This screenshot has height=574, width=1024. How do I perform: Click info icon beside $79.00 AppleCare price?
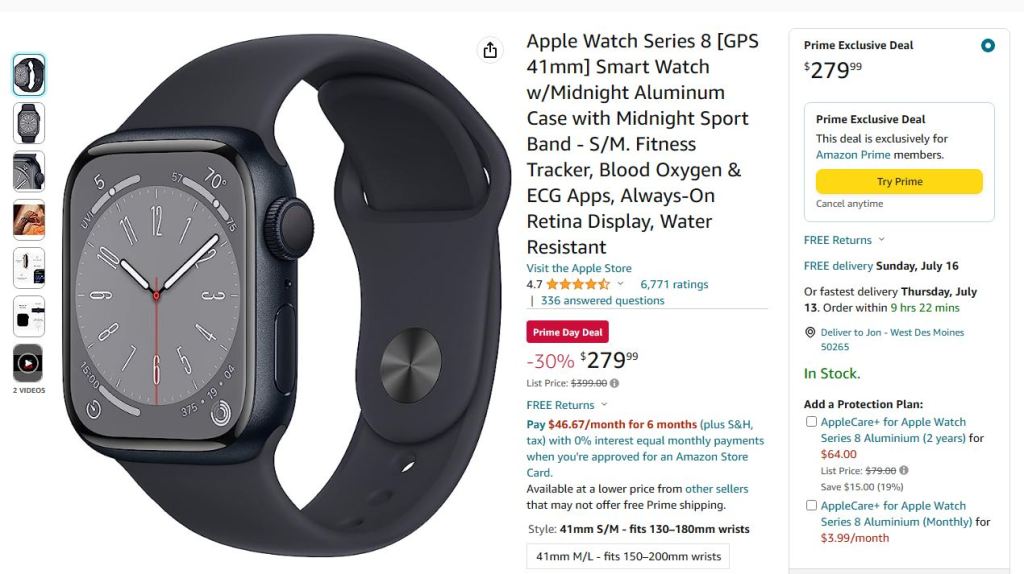(904, 470)
